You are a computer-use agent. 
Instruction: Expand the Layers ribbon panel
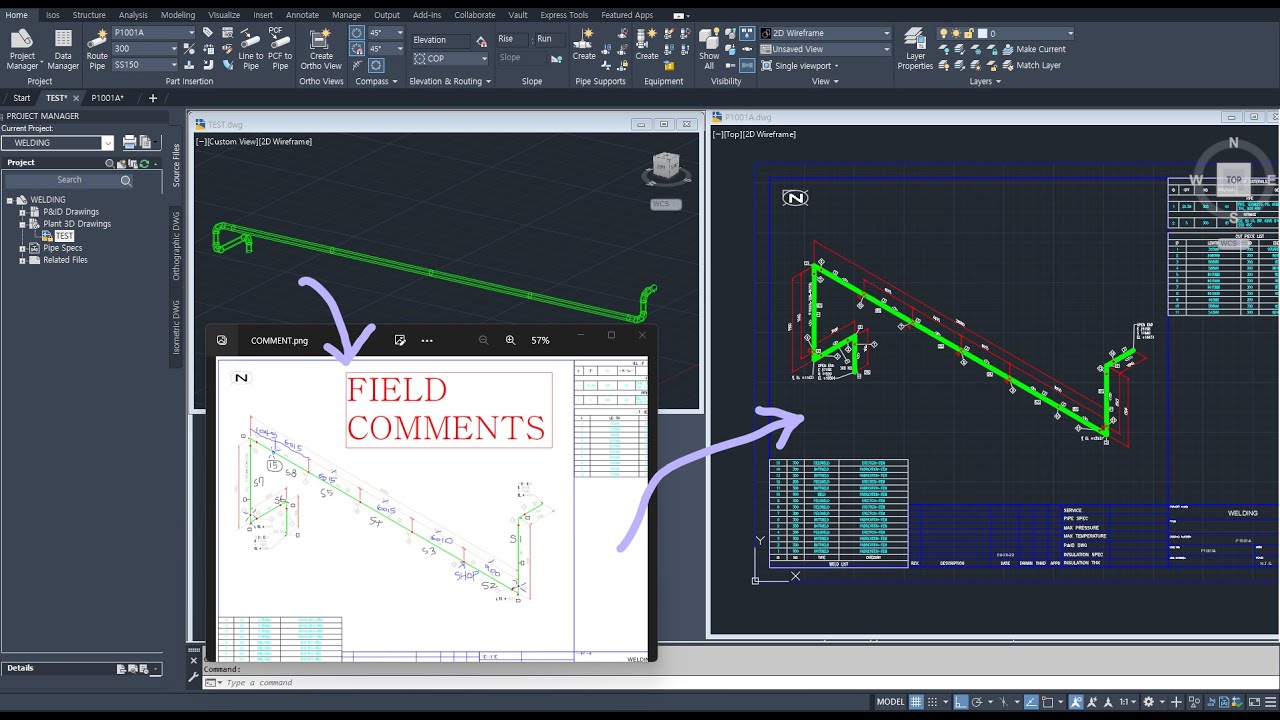(x=985, y=81)
